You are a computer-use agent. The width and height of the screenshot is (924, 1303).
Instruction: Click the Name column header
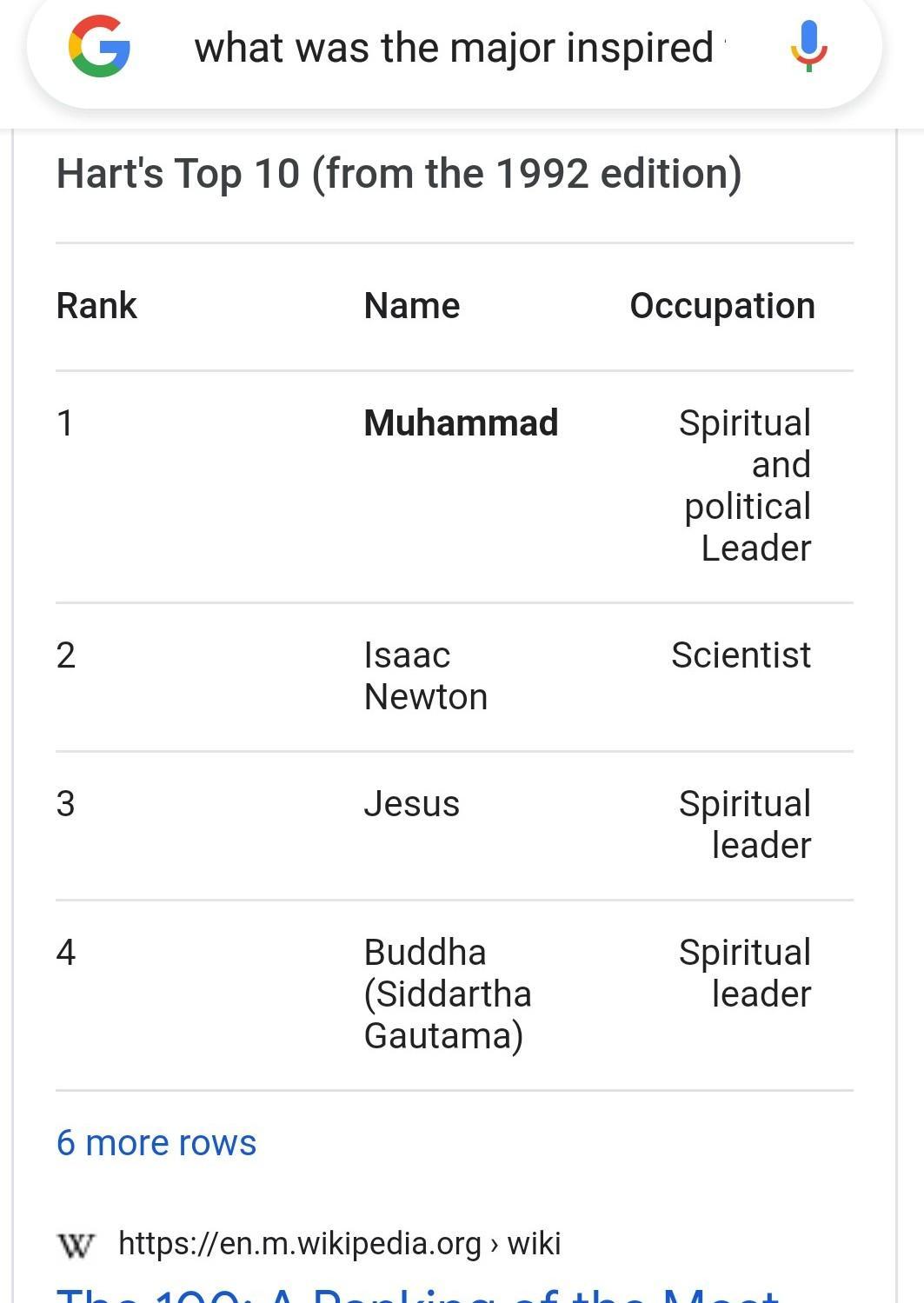[412, 306]
